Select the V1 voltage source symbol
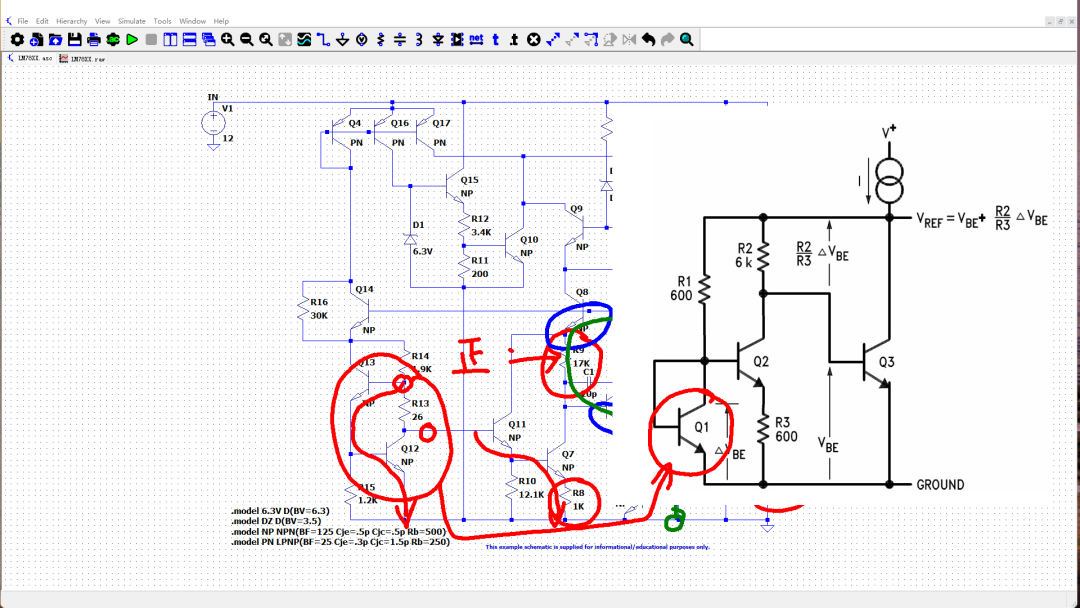The image size is (1080, 608). tap(213, 122)
